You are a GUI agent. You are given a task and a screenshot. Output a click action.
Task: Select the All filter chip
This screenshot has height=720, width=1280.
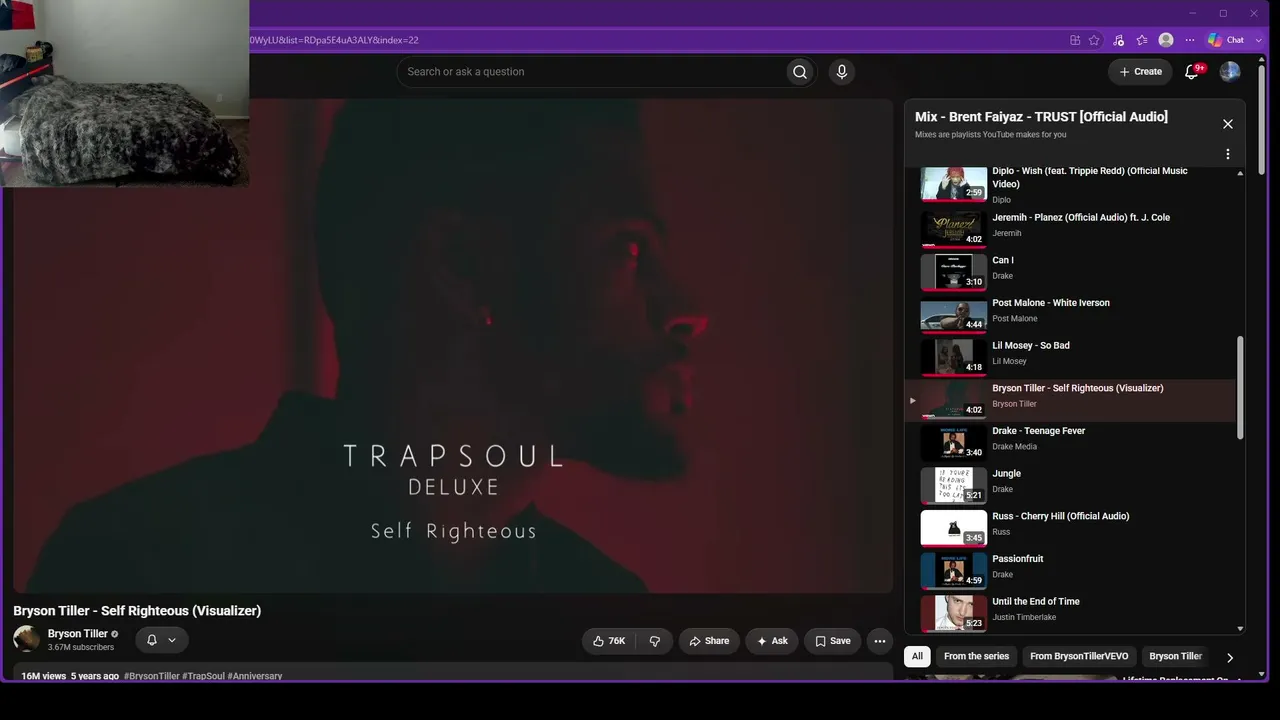click(917, 656)
